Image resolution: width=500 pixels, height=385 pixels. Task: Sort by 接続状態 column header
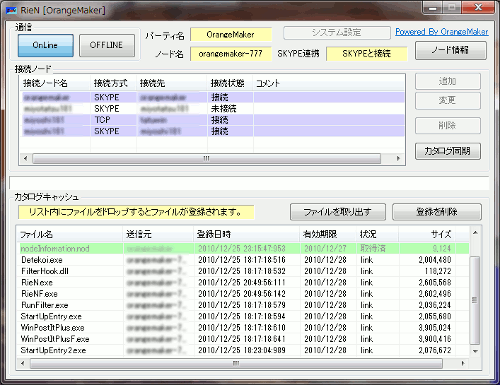[230, 83]
